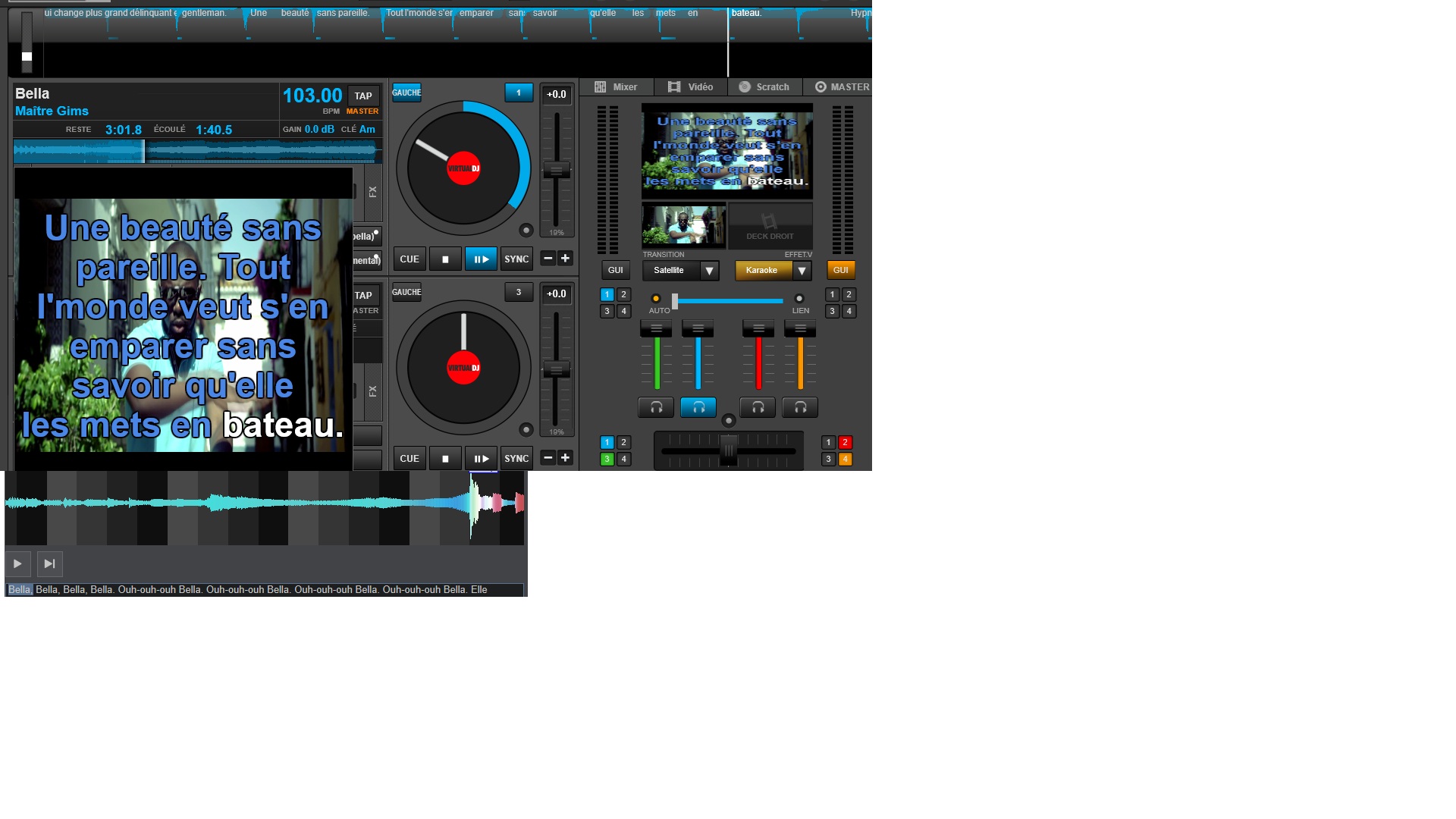1456x819 pixels.
Task: Click the leftmost headphone cue button
Action: [x=656, y=408]
